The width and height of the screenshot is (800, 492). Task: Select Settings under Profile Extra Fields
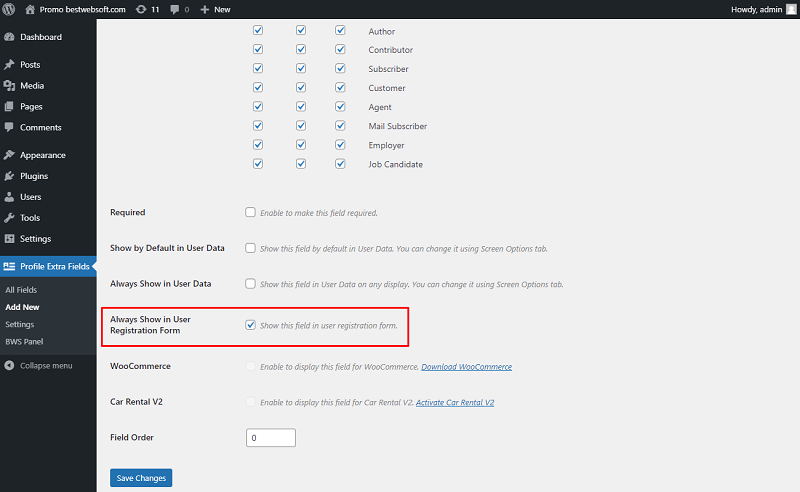19,324
